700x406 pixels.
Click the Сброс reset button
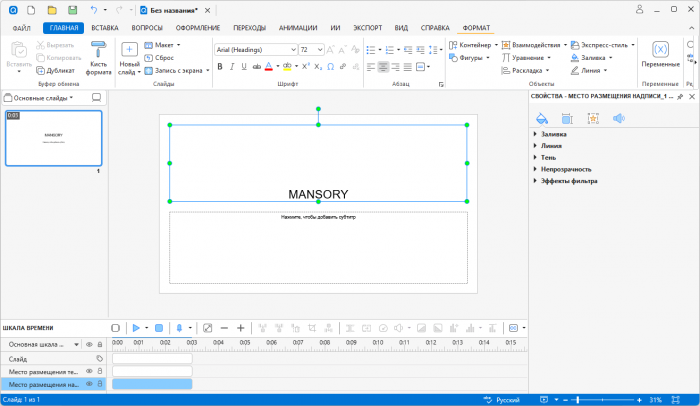[x=159, y=58]
